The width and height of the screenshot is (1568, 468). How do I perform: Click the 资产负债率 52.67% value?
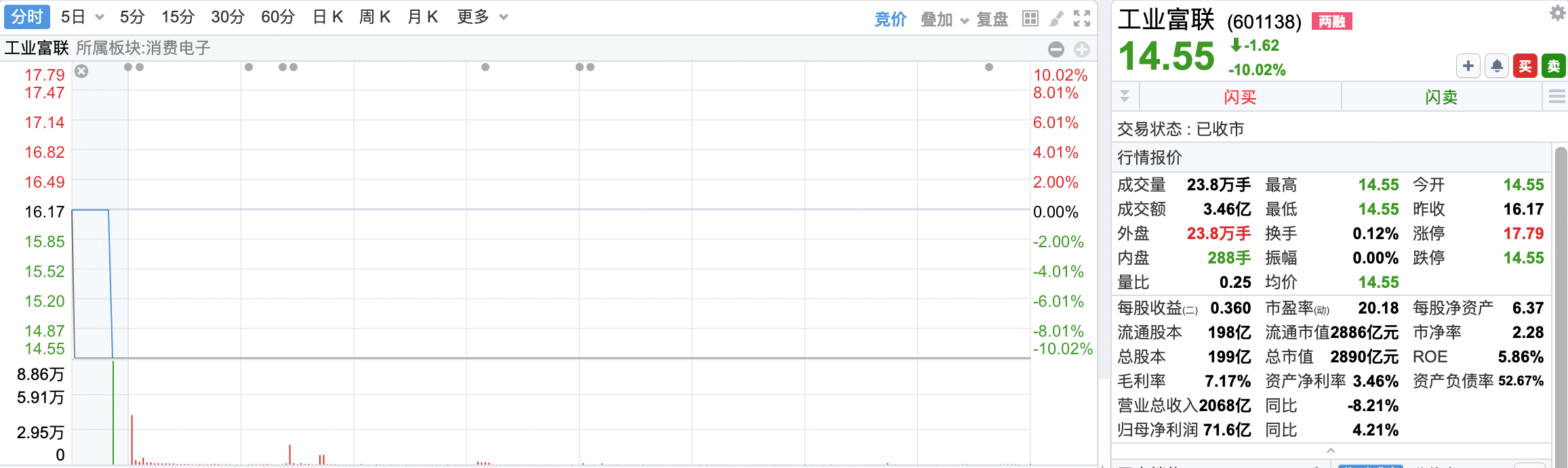[x=1521, y=381]
